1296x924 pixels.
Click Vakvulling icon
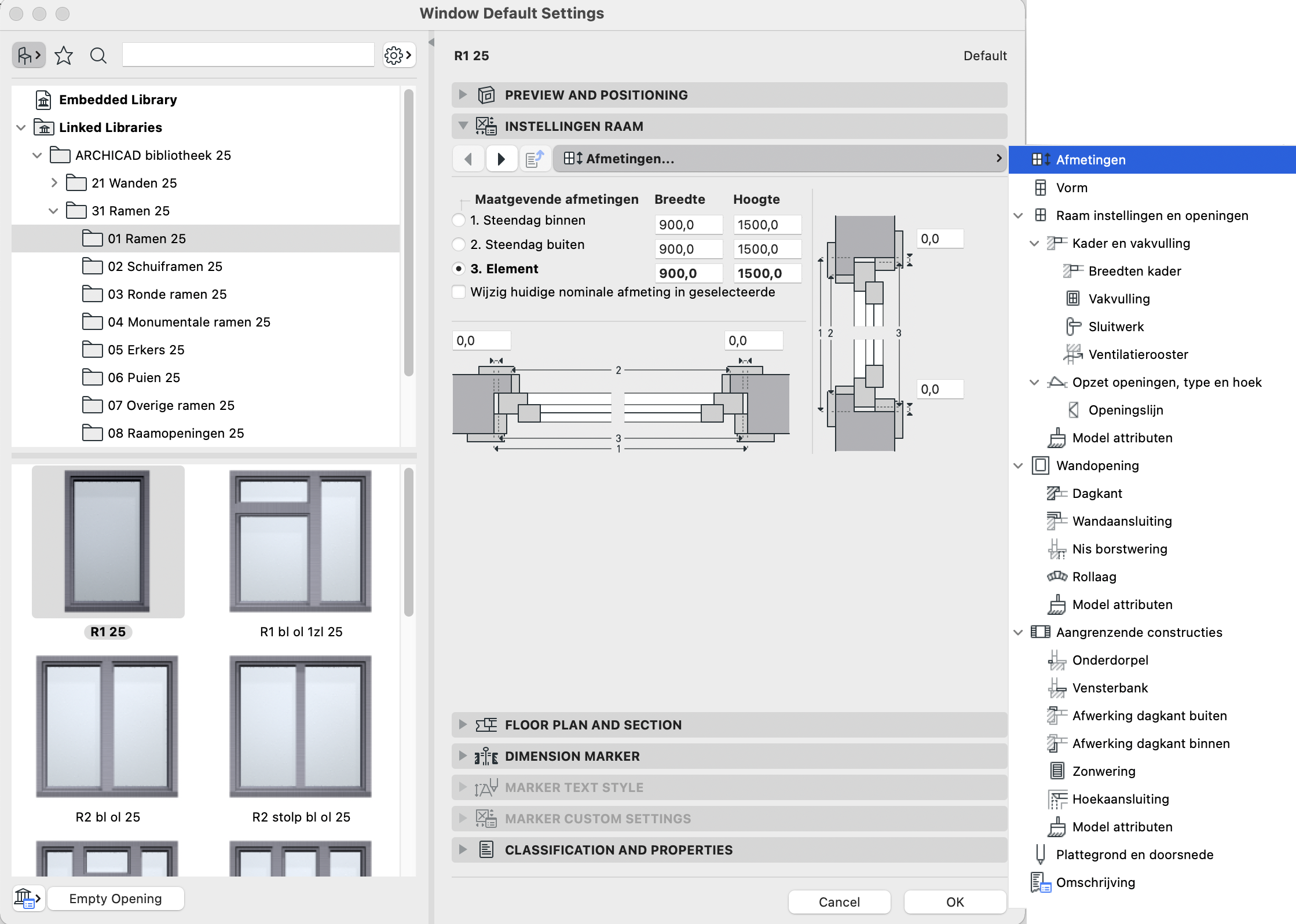[1073, 299]
